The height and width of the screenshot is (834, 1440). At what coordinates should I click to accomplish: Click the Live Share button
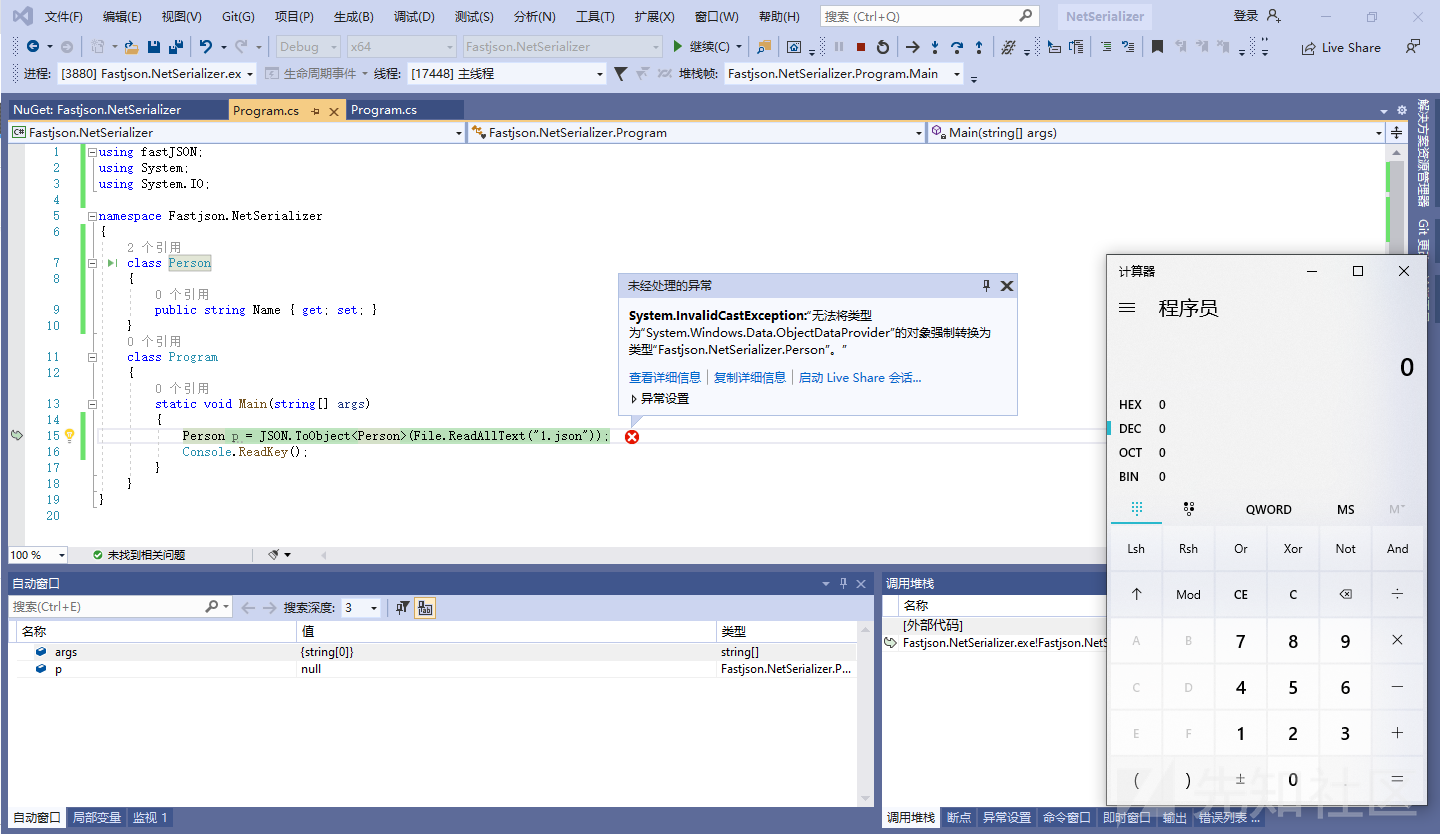point(1341,47)
